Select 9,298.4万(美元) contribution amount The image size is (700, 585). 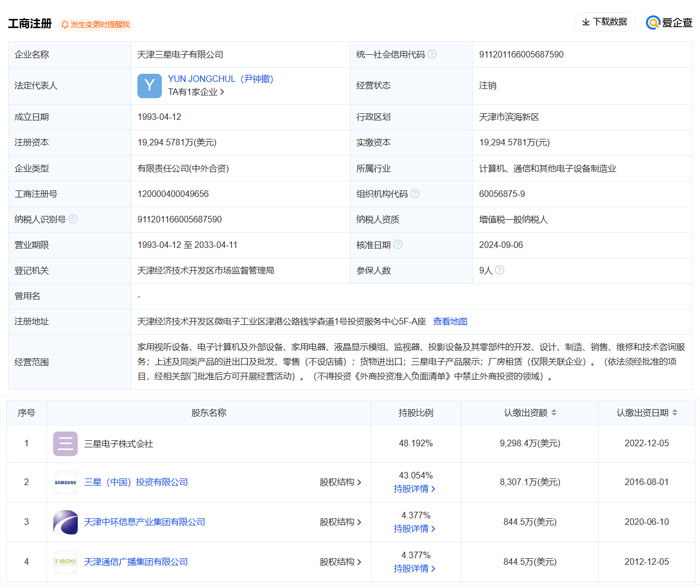point(530,443)
